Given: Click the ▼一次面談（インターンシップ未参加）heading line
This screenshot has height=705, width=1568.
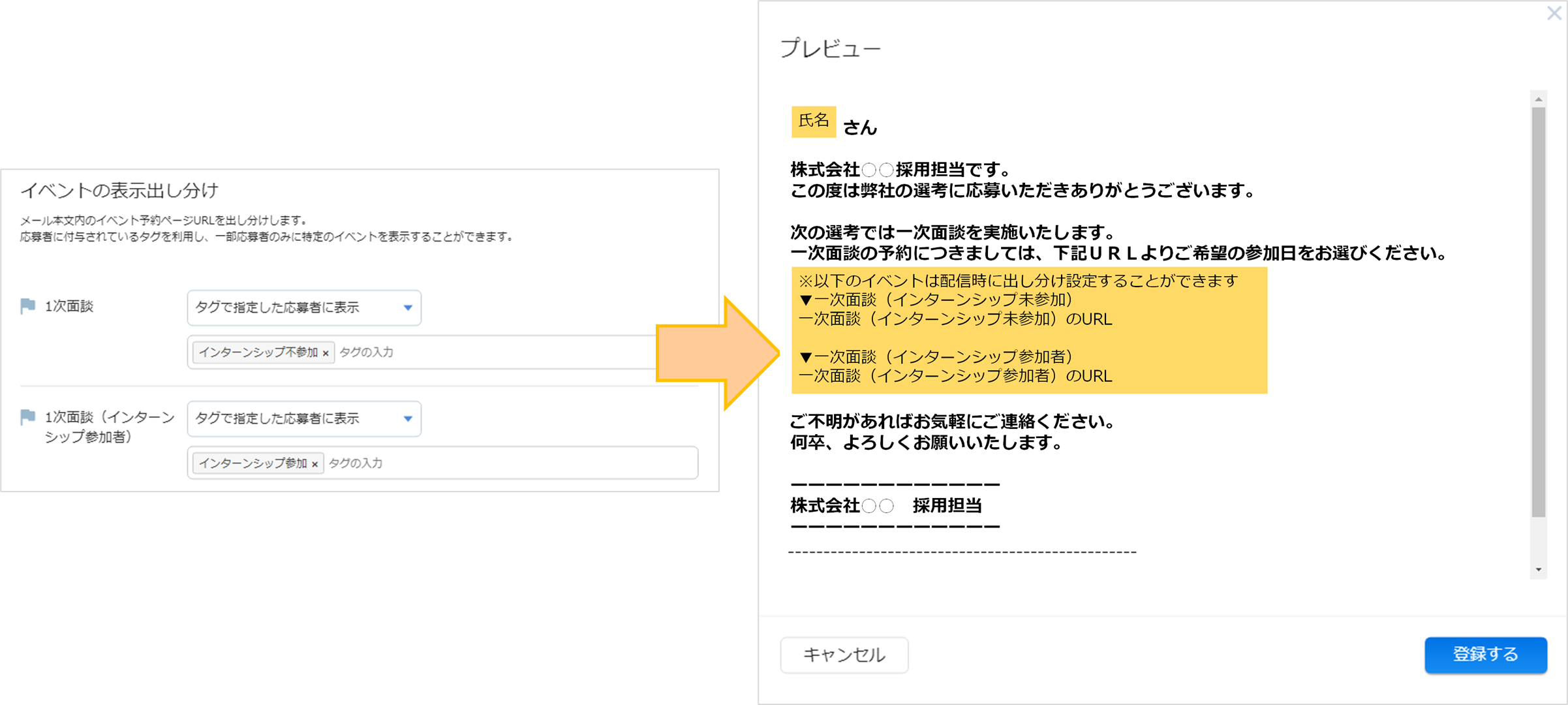Looking at the screenshot, I should coord(936,300).
